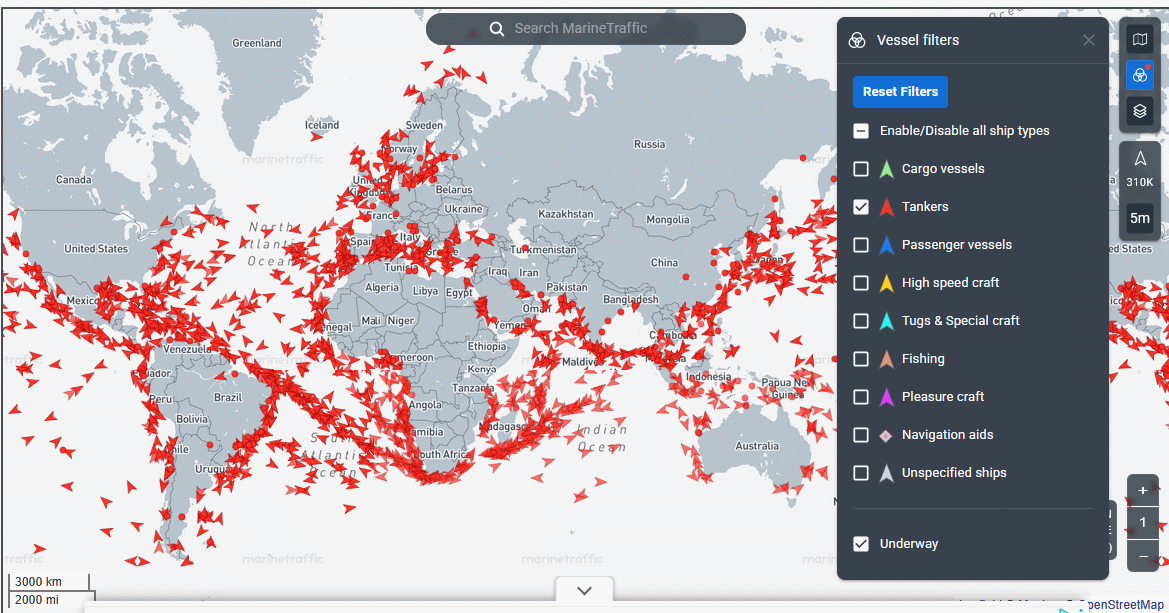
Task: Toggle the Underway checkbox
Action: [861, 544]
